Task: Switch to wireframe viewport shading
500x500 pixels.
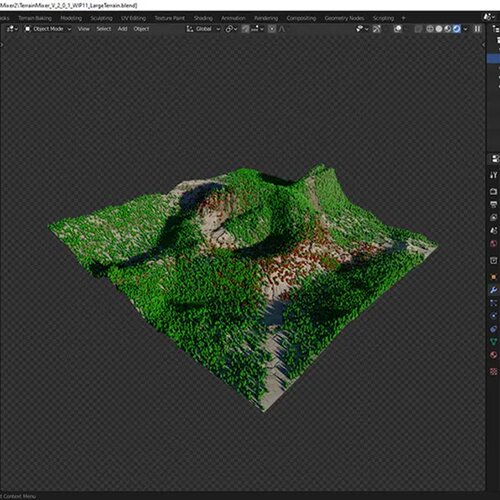Action: pos(430,29)
